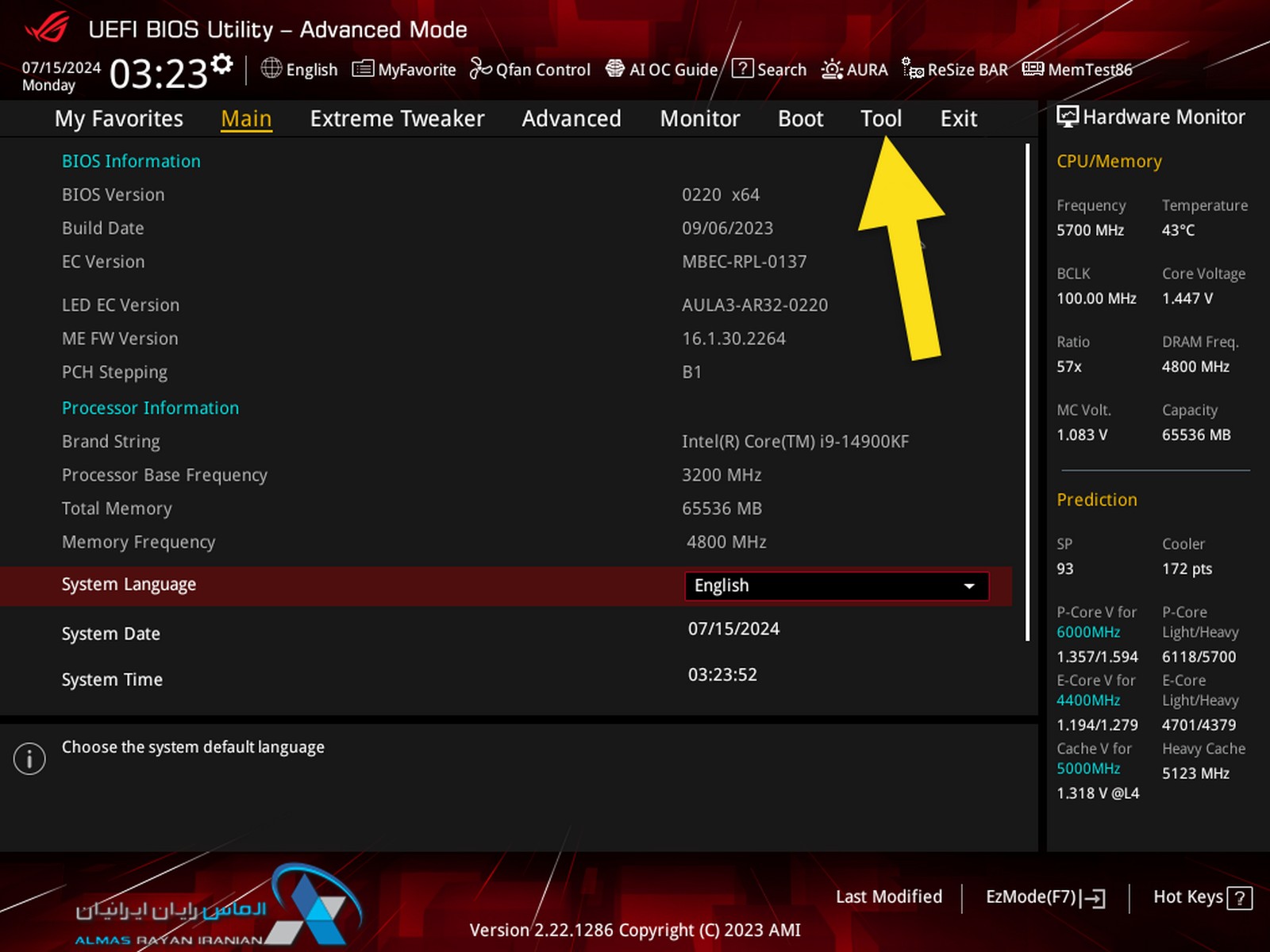The height and width of the screenshot is (952, 1270).
Task: Open the Extreme Tweaker tab
Action: [x=397, y=119]
